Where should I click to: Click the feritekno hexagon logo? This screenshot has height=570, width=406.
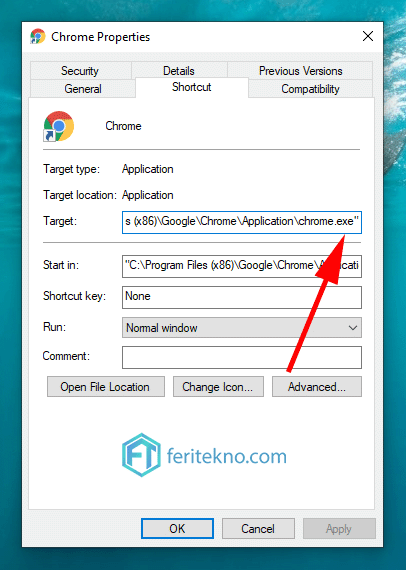coord(141,455)
